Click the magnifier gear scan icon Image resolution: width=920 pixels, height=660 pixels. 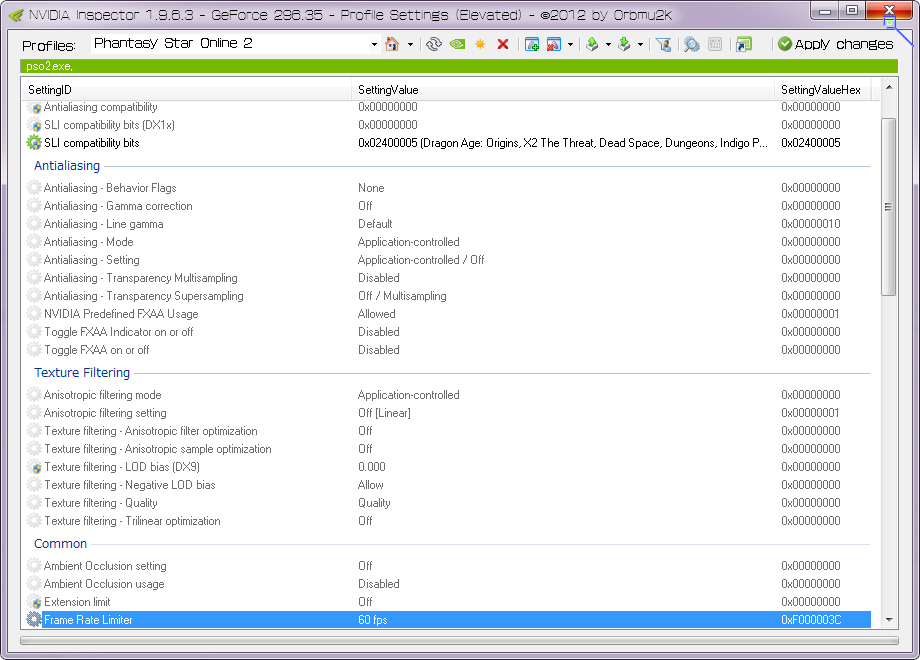click(x=692, y=44)
